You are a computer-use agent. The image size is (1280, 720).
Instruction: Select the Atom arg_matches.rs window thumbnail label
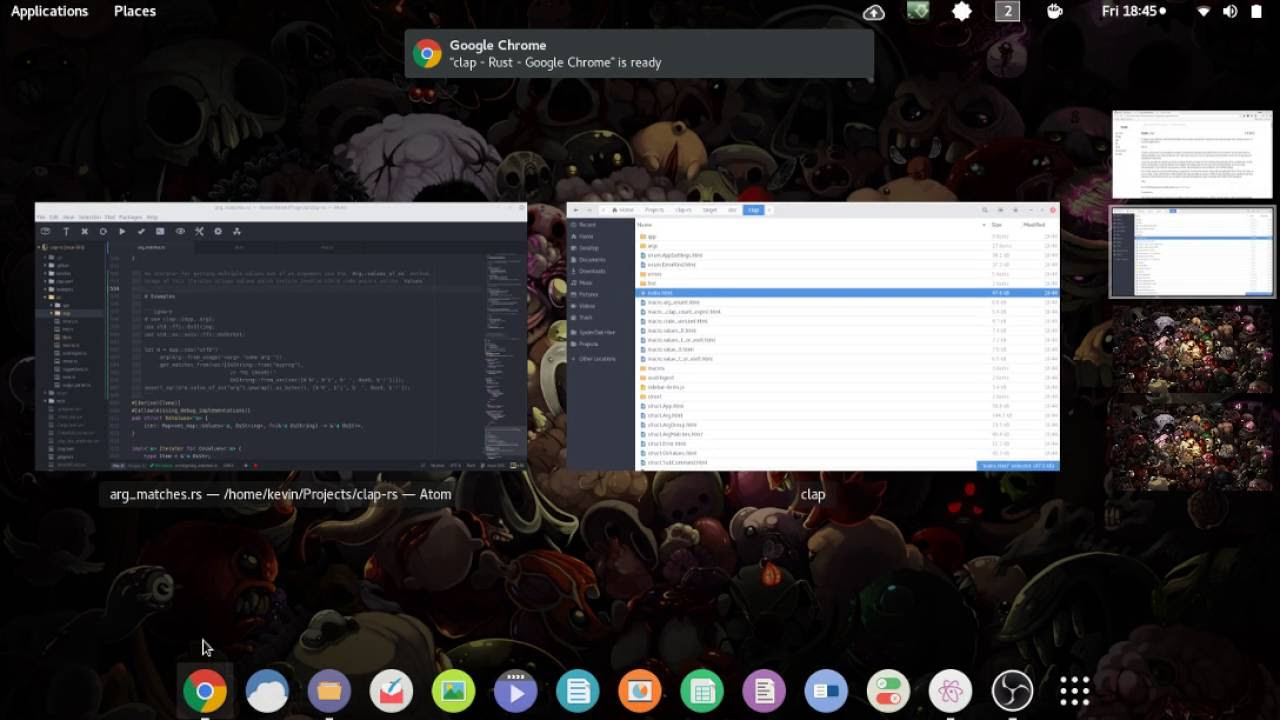tap(281, 494)
